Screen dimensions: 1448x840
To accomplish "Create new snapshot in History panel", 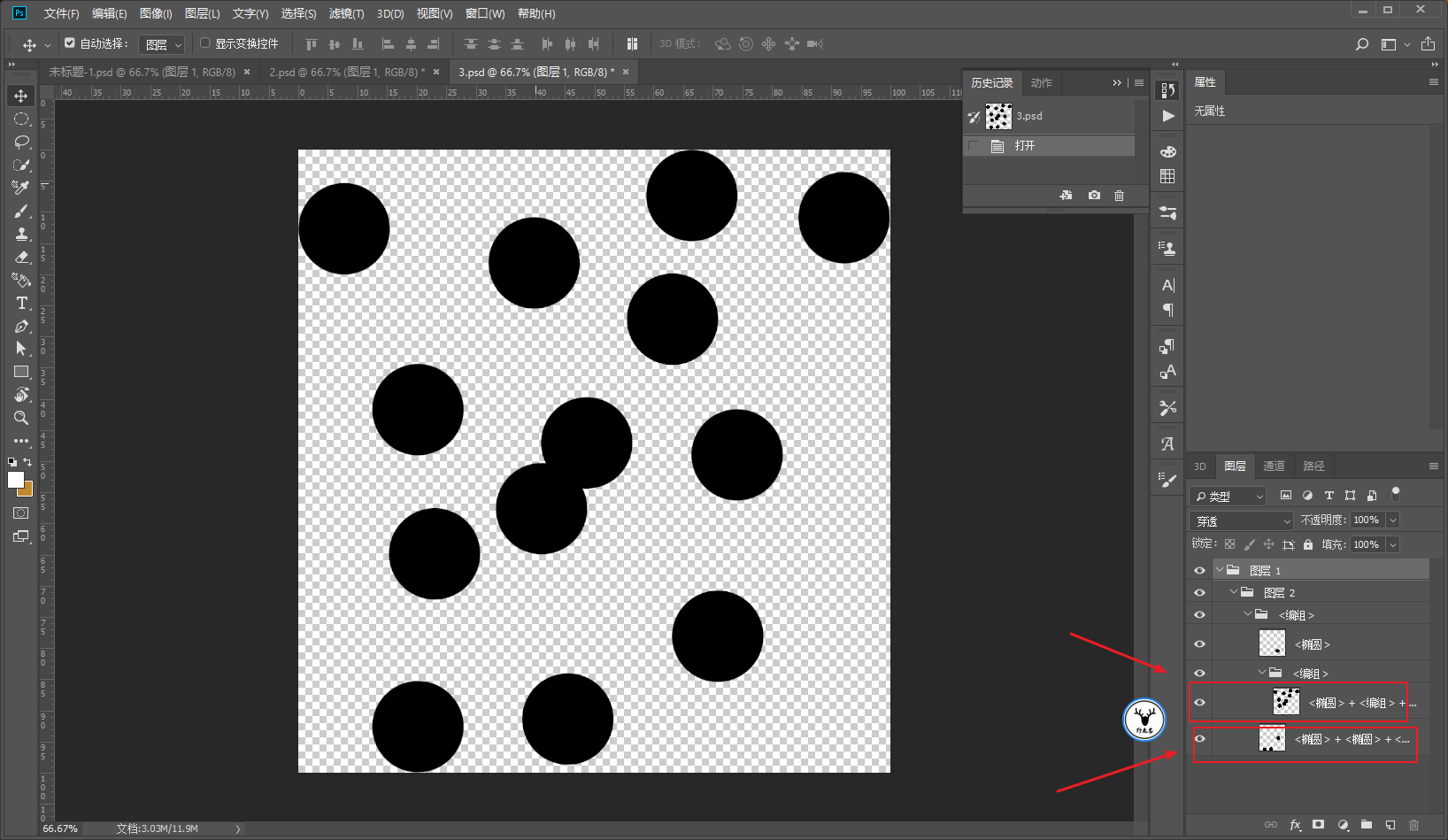I will (x=1094, y=195).
